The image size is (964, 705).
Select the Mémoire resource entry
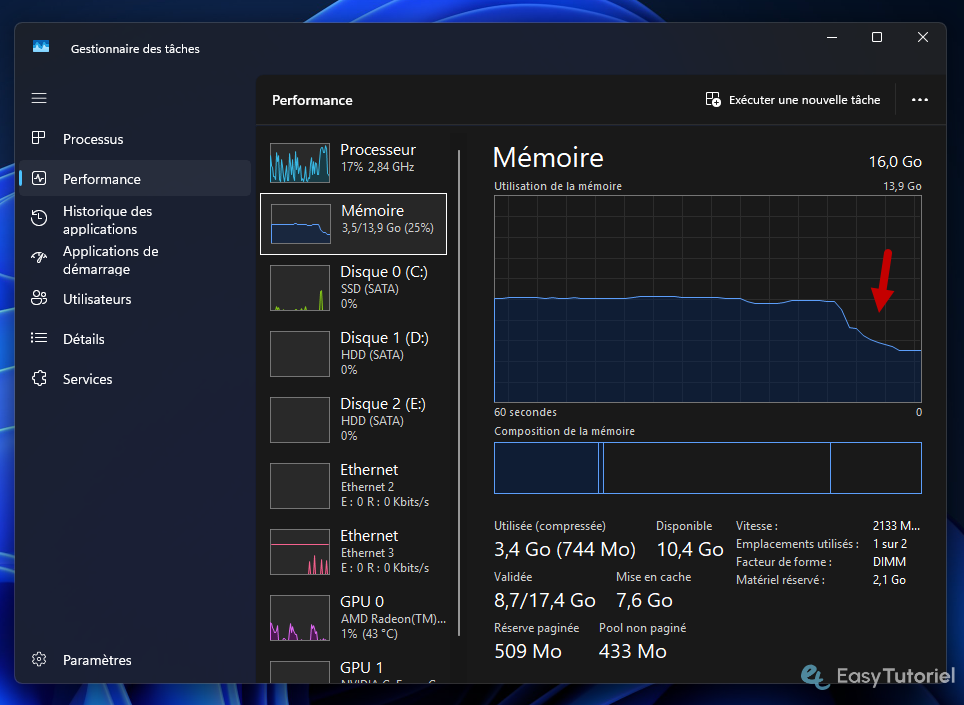pos(353,224)
